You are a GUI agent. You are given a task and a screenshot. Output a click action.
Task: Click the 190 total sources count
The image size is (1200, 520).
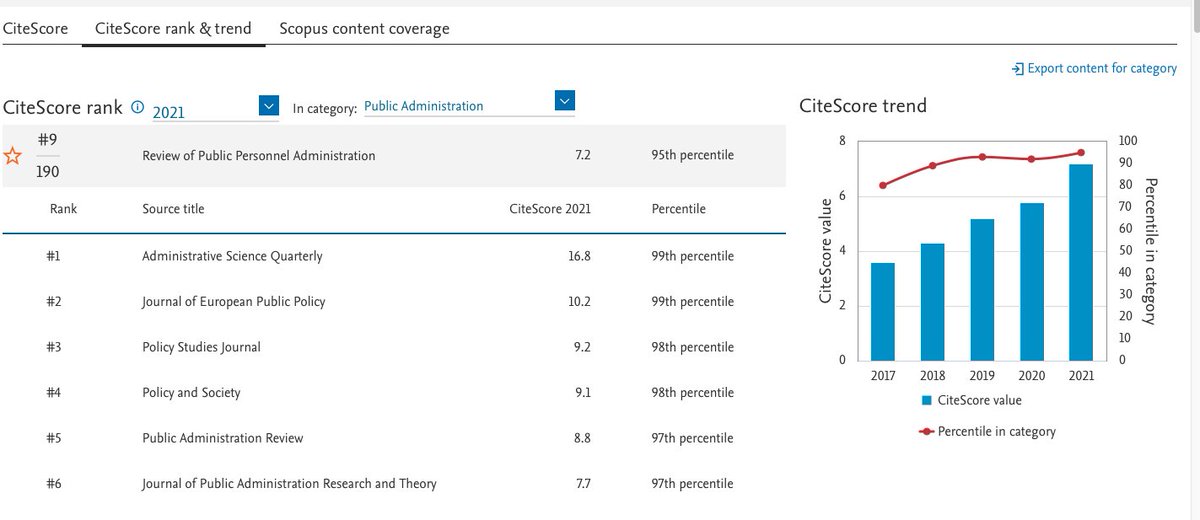49,172
